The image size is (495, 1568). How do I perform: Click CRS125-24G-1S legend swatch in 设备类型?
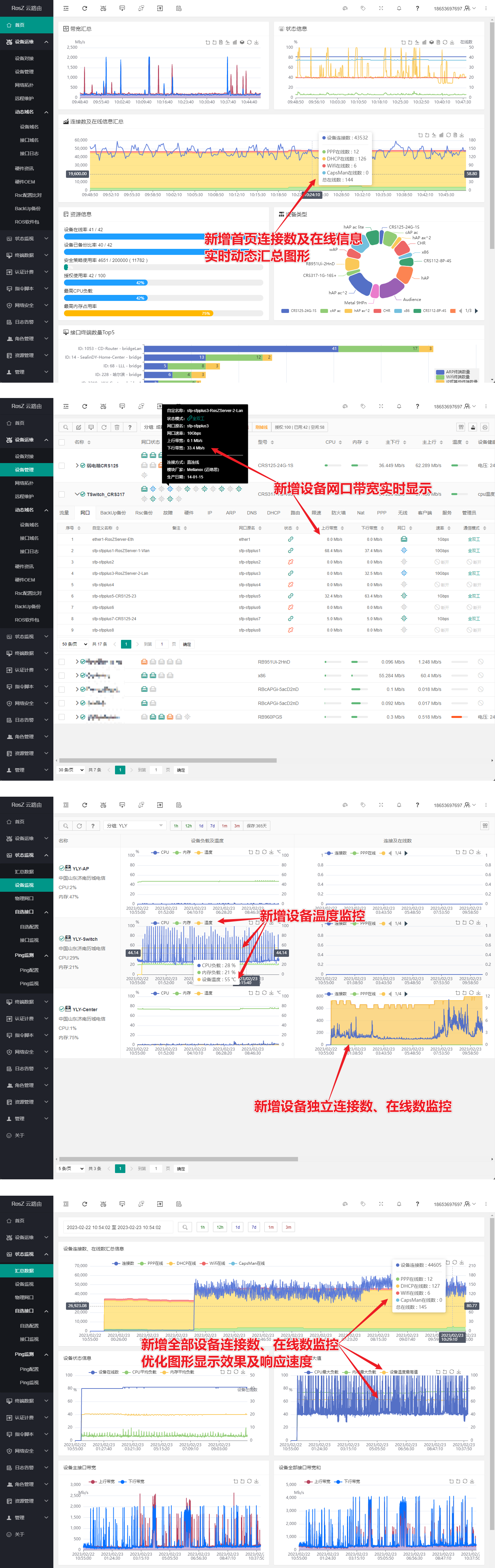coord(285,311)
